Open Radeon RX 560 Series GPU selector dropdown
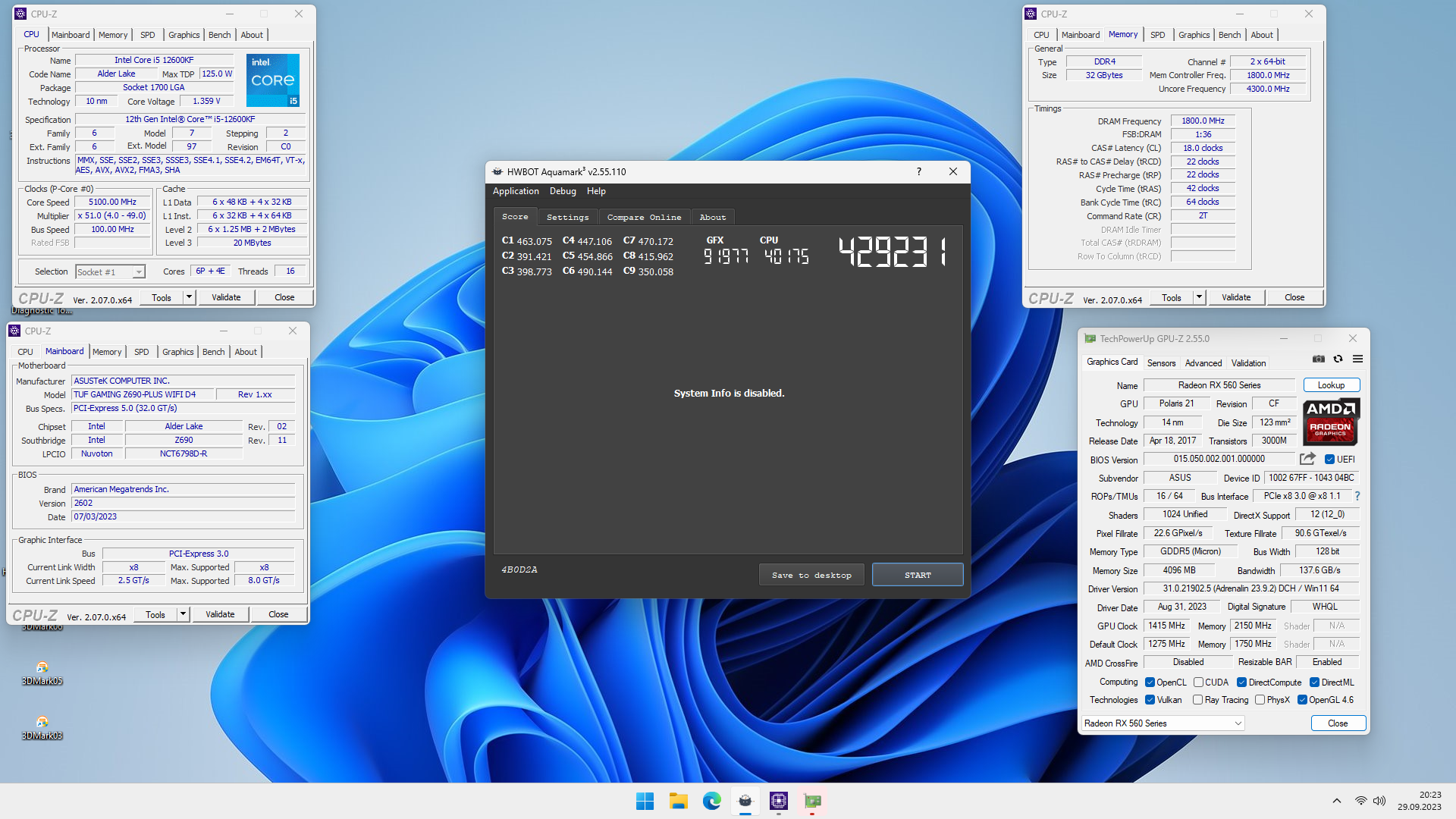The image size is (1456, 819). (x=1163, y=723)
